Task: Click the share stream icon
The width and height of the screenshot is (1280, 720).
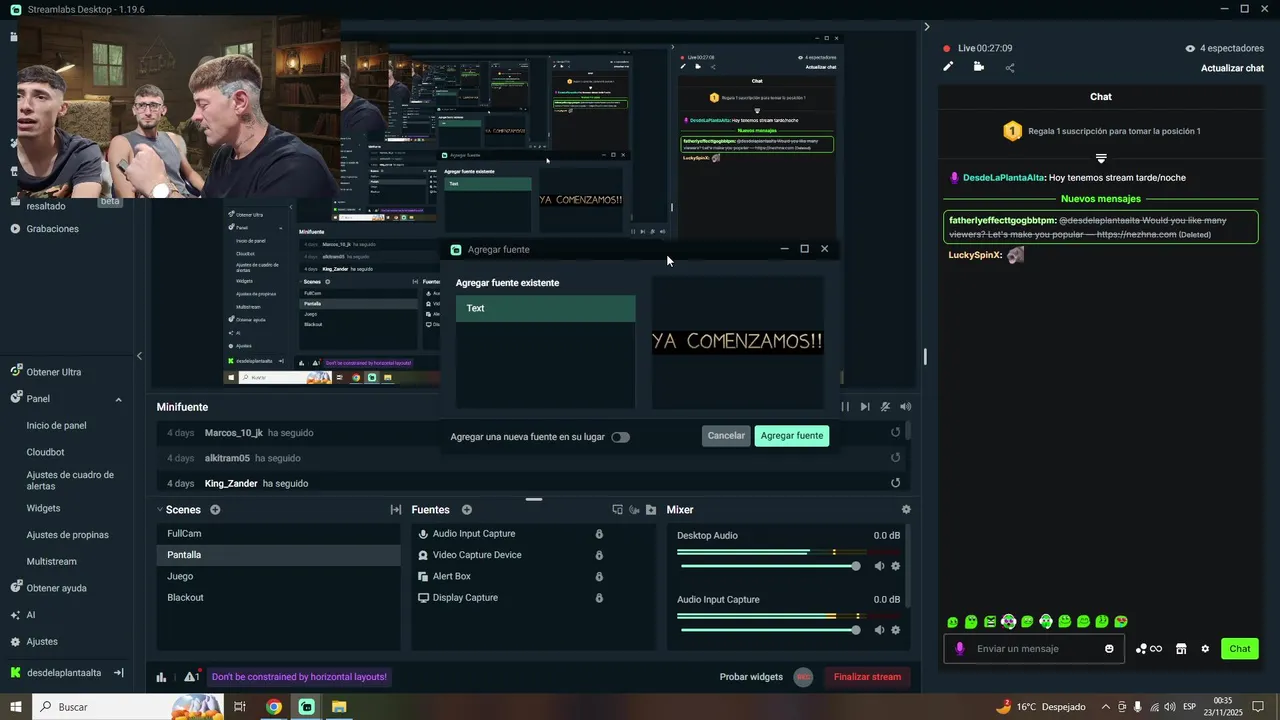Action: tap(1010, 68)
